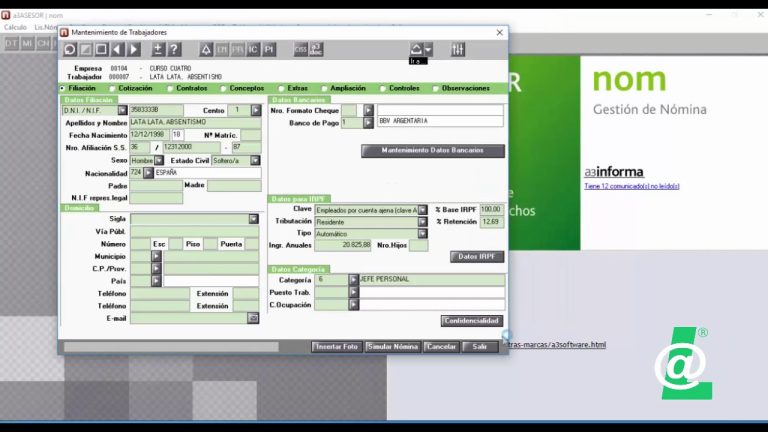Switch to the Observaciones radio option
The width and height of the screenshot is (768, 432).
436,88
